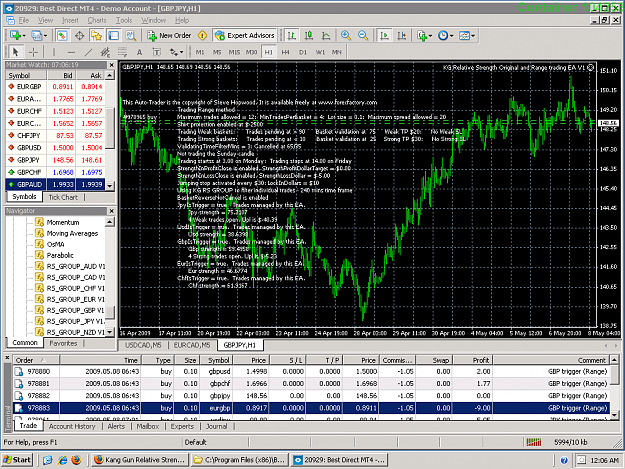Open the Indicators list icon
Screen dimensions: 625x469
[x=422, y=35]
